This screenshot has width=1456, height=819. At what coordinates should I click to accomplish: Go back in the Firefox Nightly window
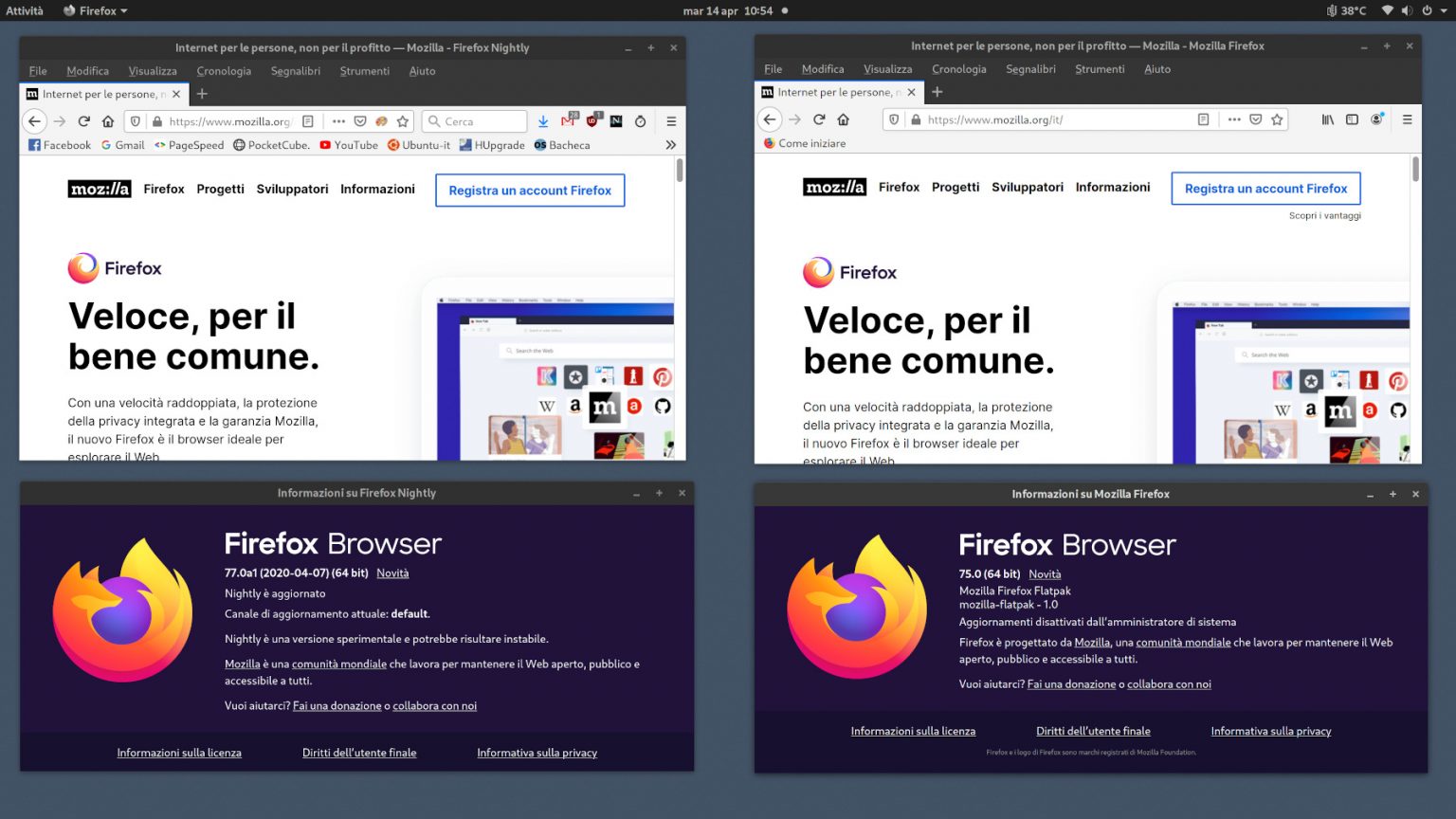[x=34, y=121]
